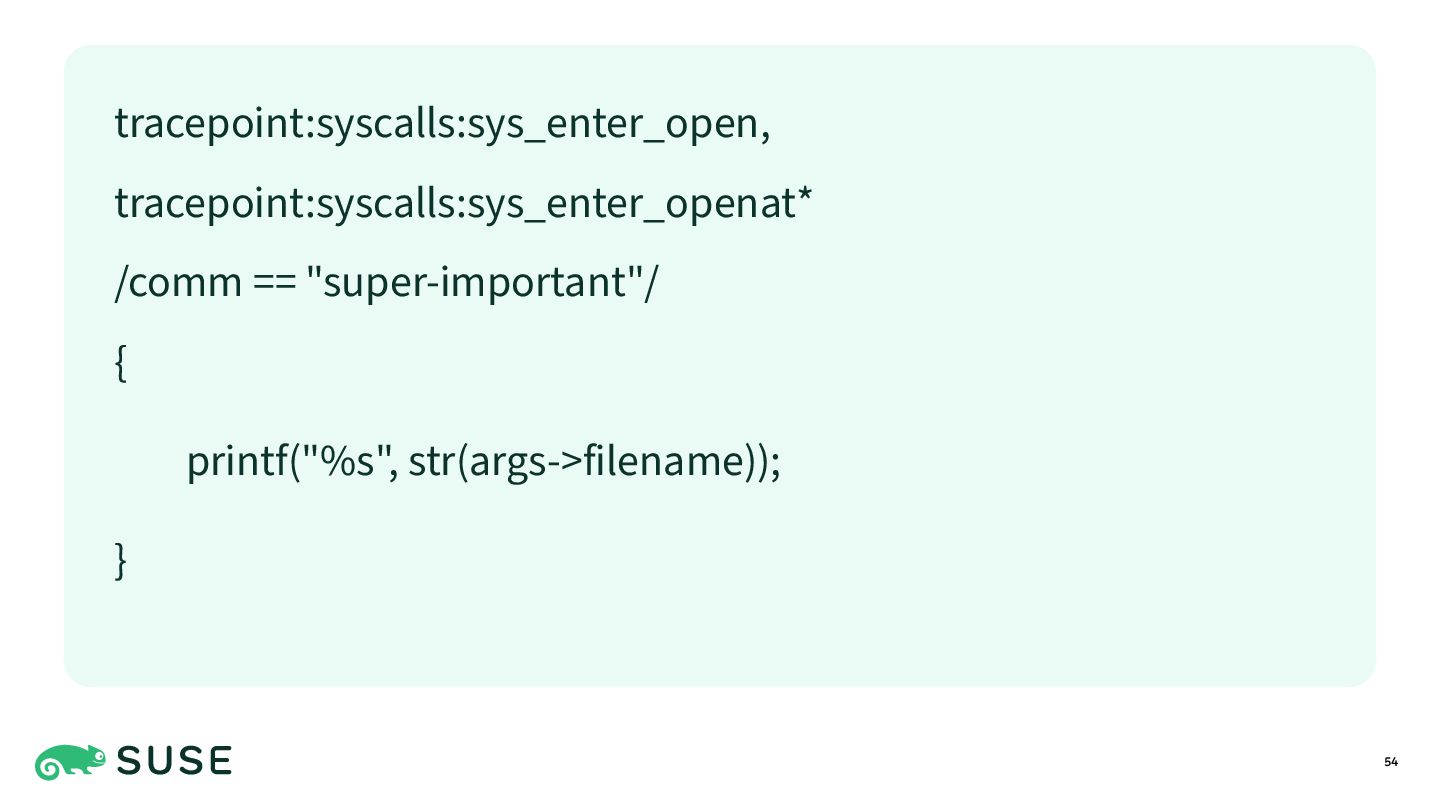Click the SUSE chameleon logo icon
Viewport: 1440px width, 810px height.
point(70,762)
